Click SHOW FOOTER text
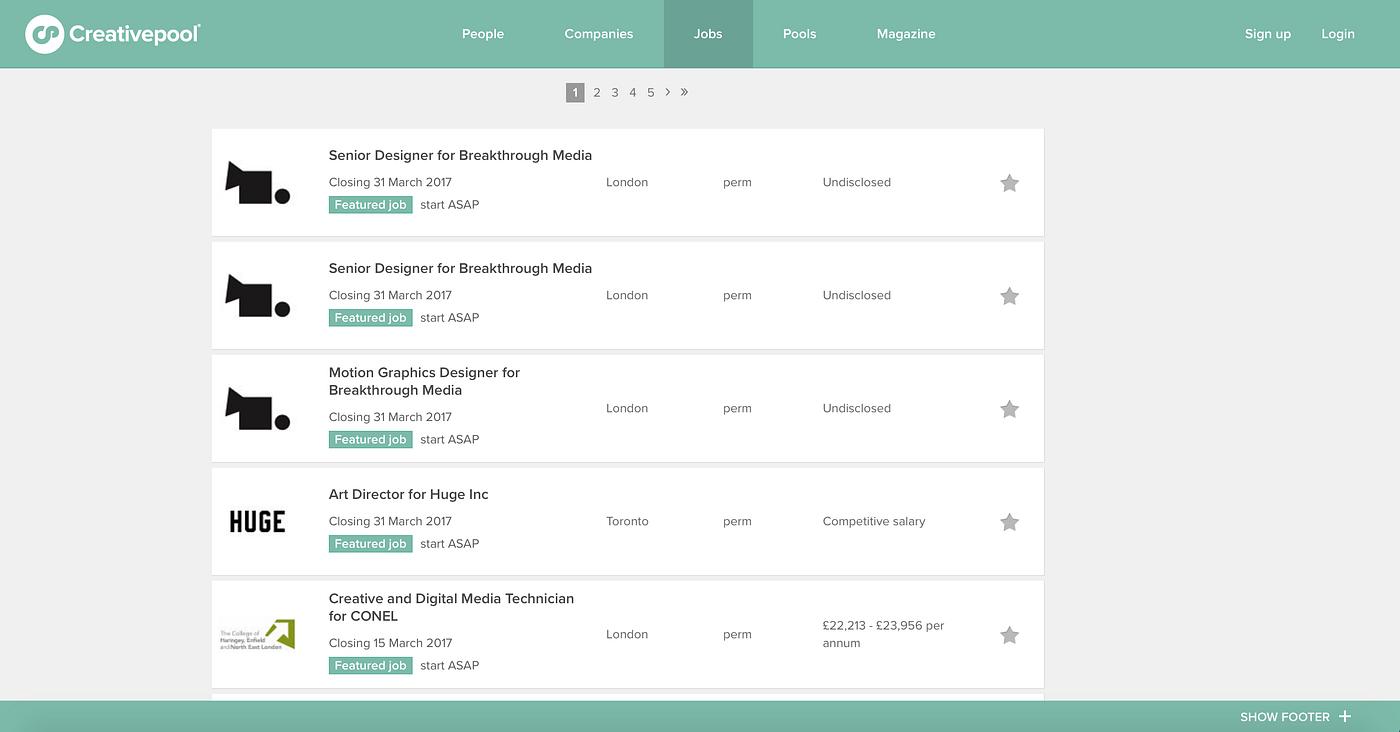 point(1285,717)
